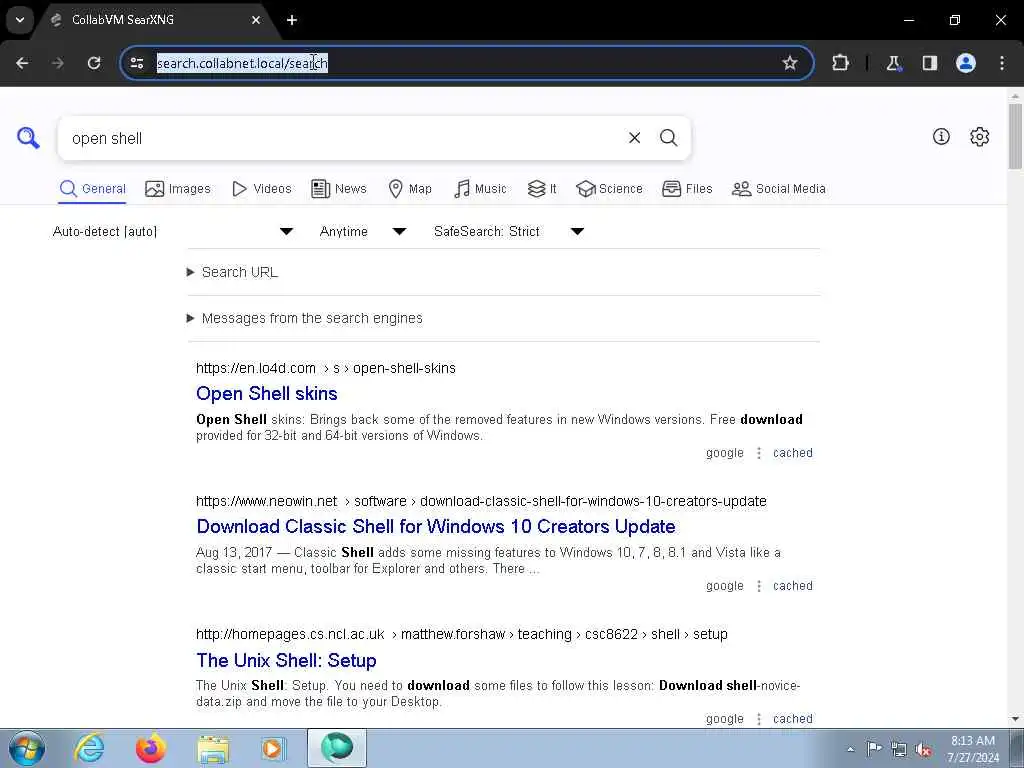Open Windows Explorer folder in taskbar
The width and height of the screenshot is (1024, 768).
(213, 748)
